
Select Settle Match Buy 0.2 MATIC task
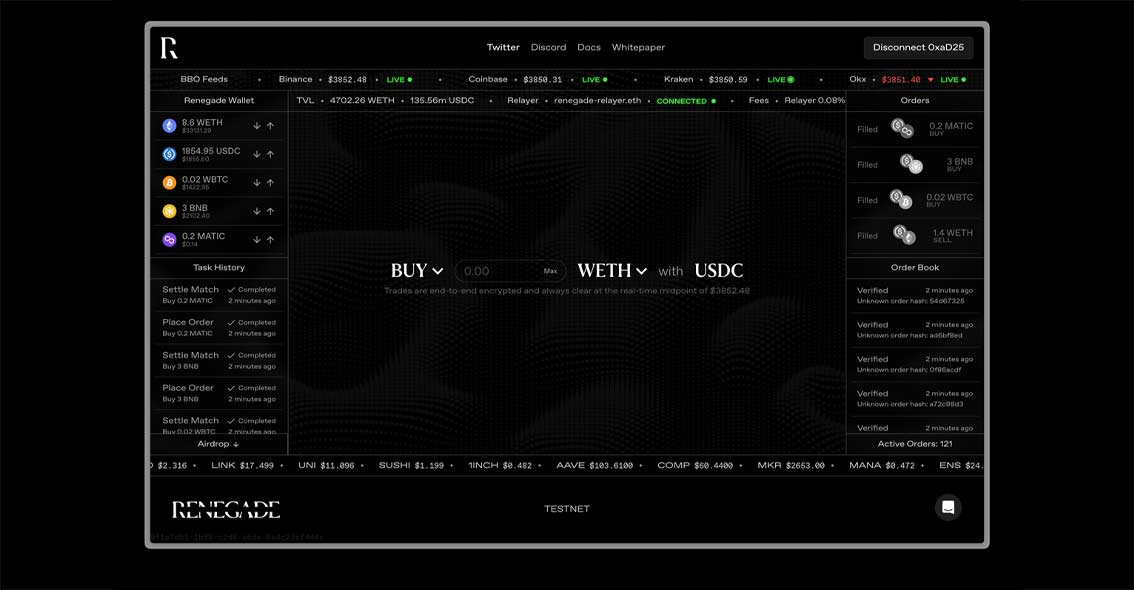coord(219,295)
